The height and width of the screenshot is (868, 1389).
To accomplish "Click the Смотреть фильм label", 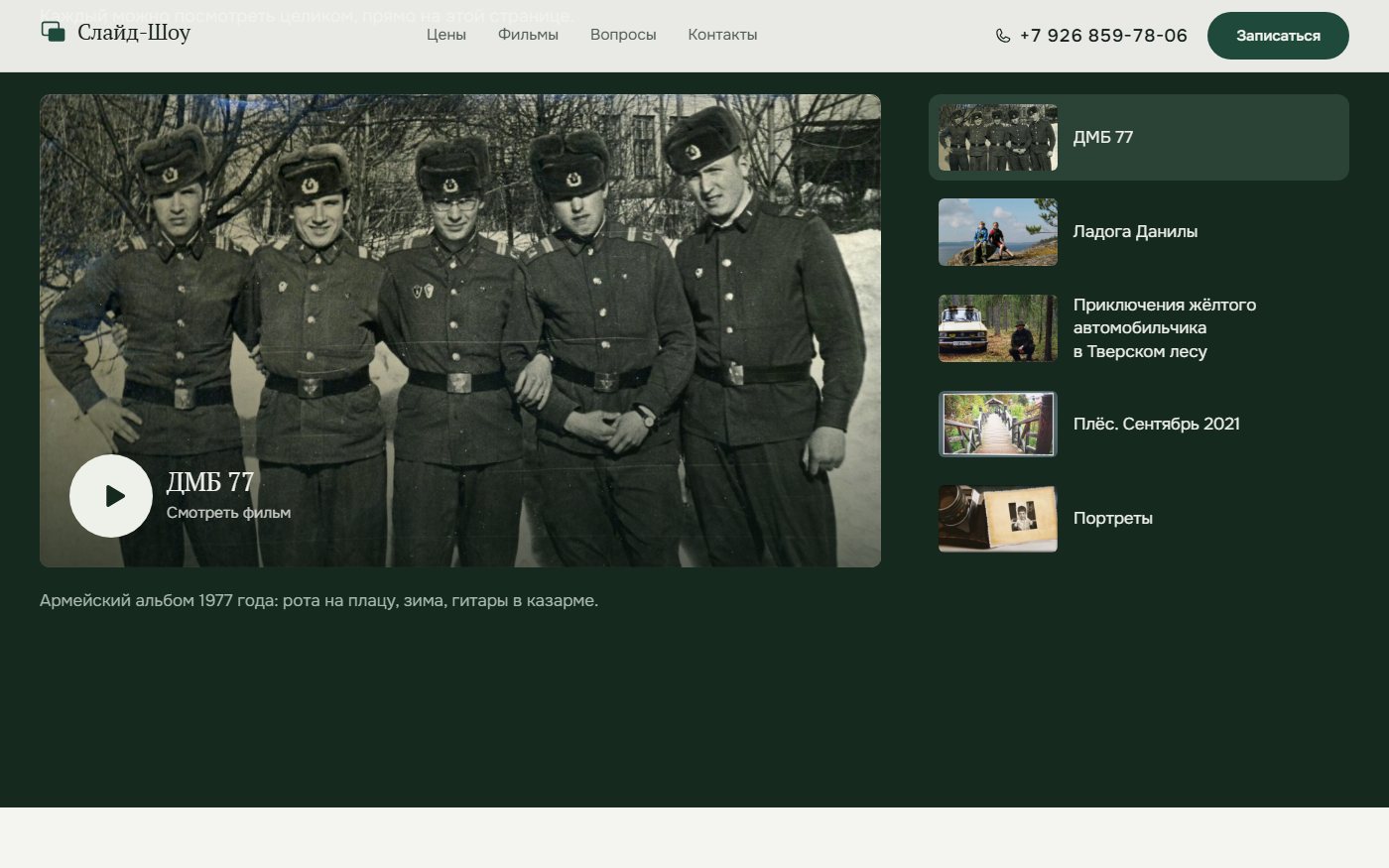I will (x=228, y=513).
